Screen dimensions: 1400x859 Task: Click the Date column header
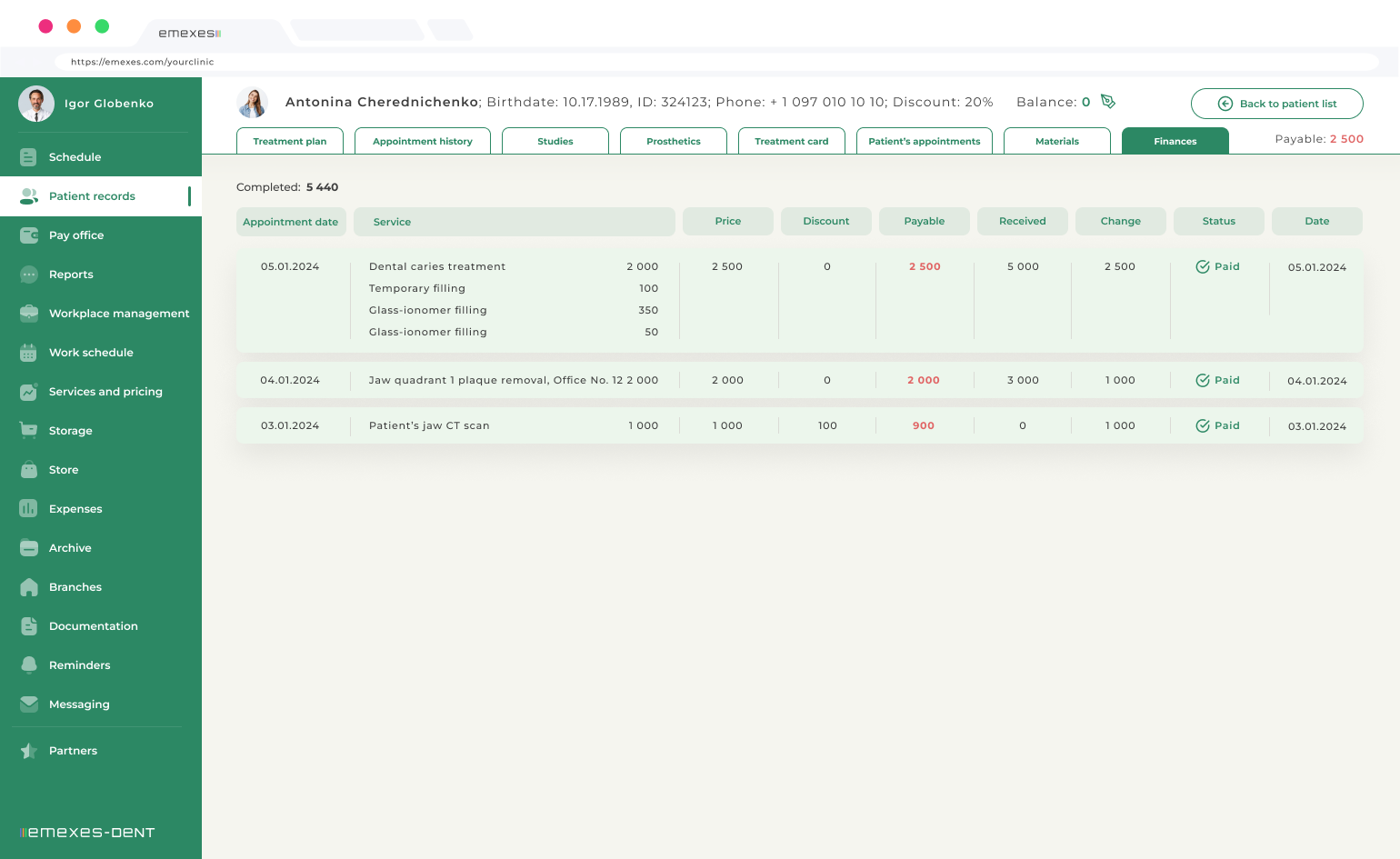(1317, 221)
